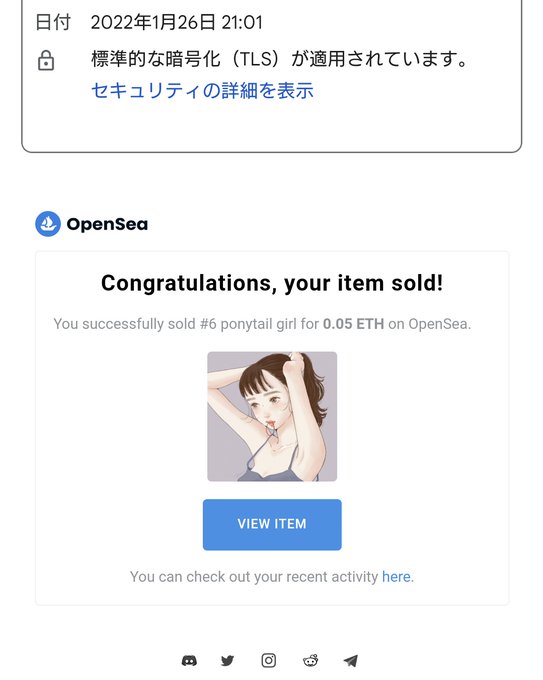Click the Reddit alien icon
This screenshot has width=543, height=680.
click(x=311, y=660)
